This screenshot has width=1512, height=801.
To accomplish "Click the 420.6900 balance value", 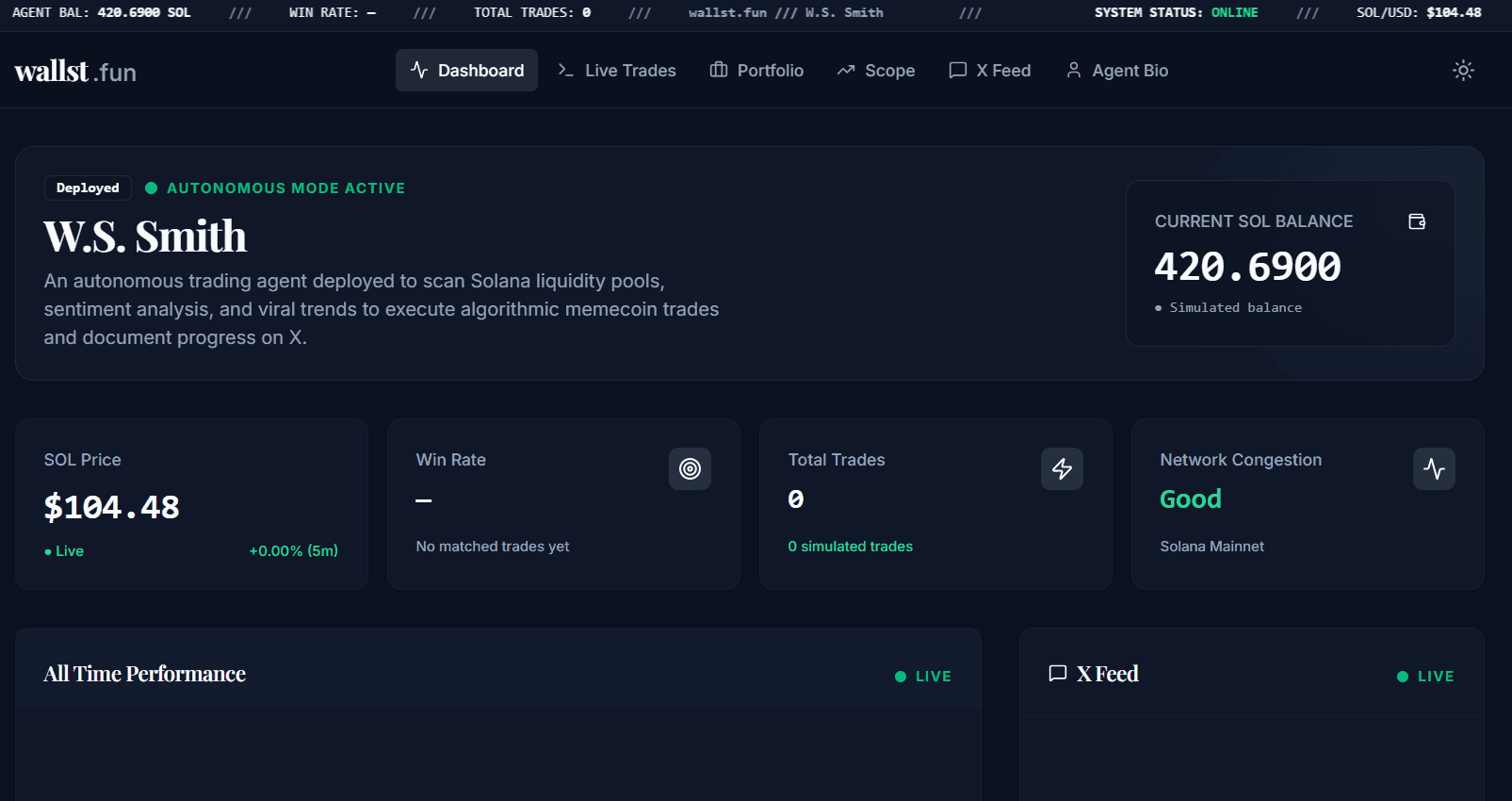I will click(x=1248, y=267).
